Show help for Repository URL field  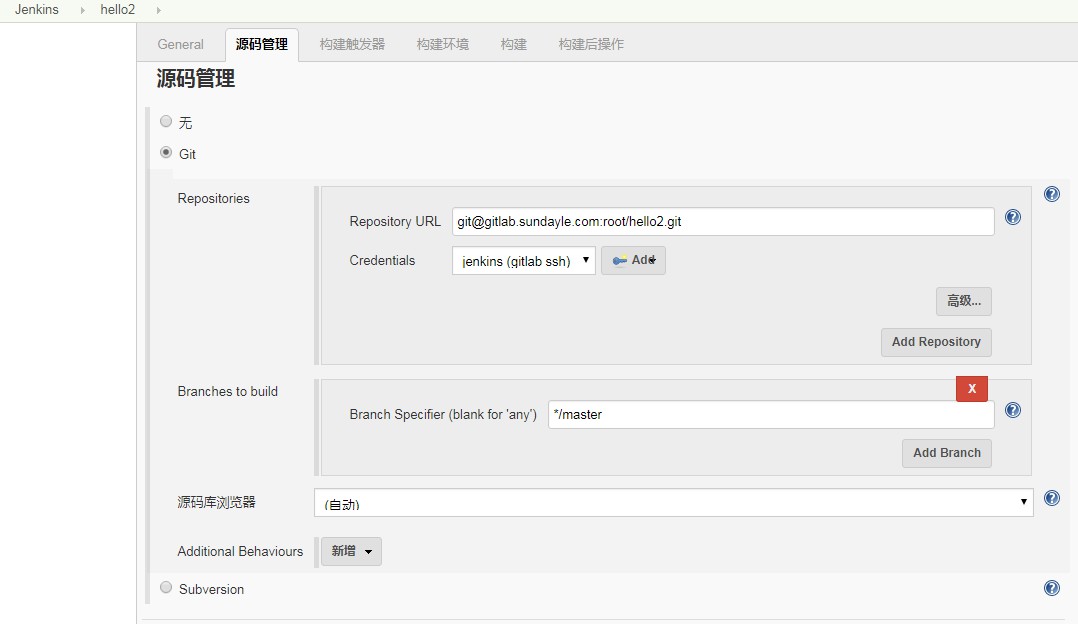(1012, 217)
